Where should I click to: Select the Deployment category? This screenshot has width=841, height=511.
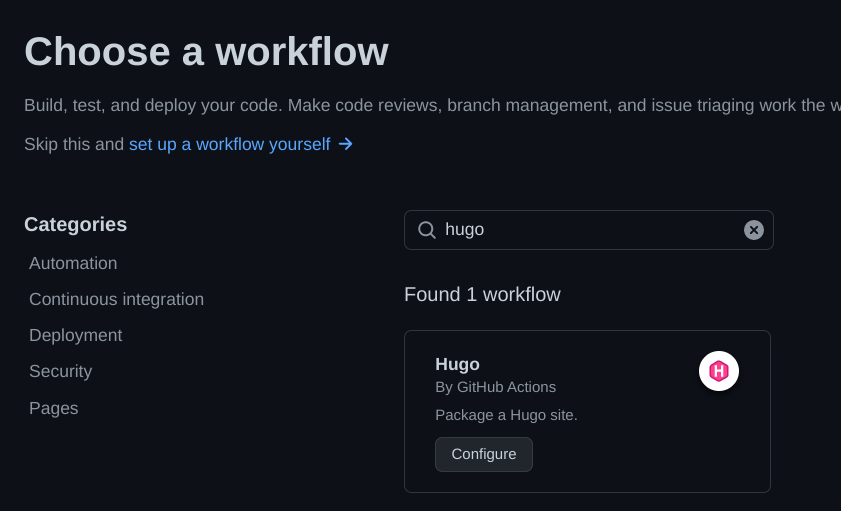[76, 335]
